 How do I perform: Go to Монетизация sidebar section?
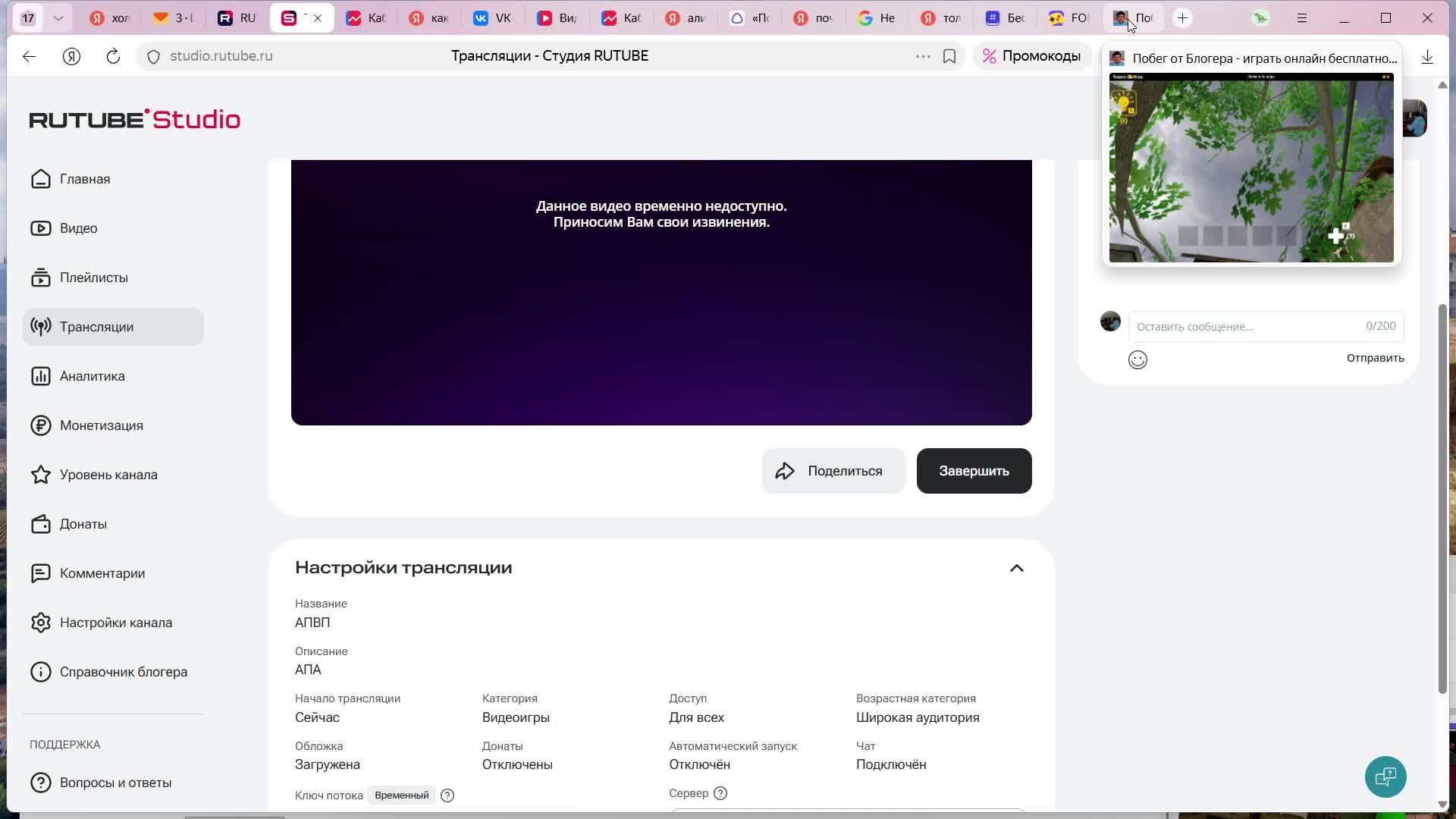(101, 425)
